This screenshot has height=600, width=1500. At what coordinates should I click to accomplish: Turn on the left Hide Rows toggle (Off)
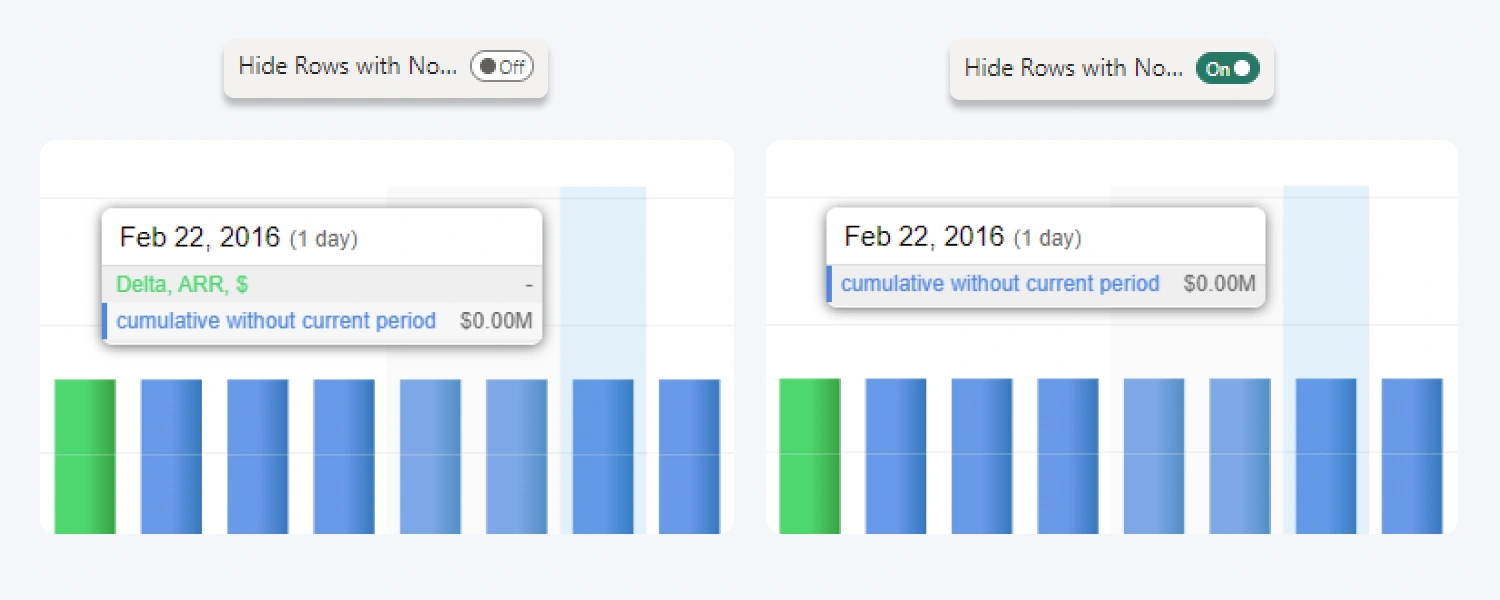[502, 67]
